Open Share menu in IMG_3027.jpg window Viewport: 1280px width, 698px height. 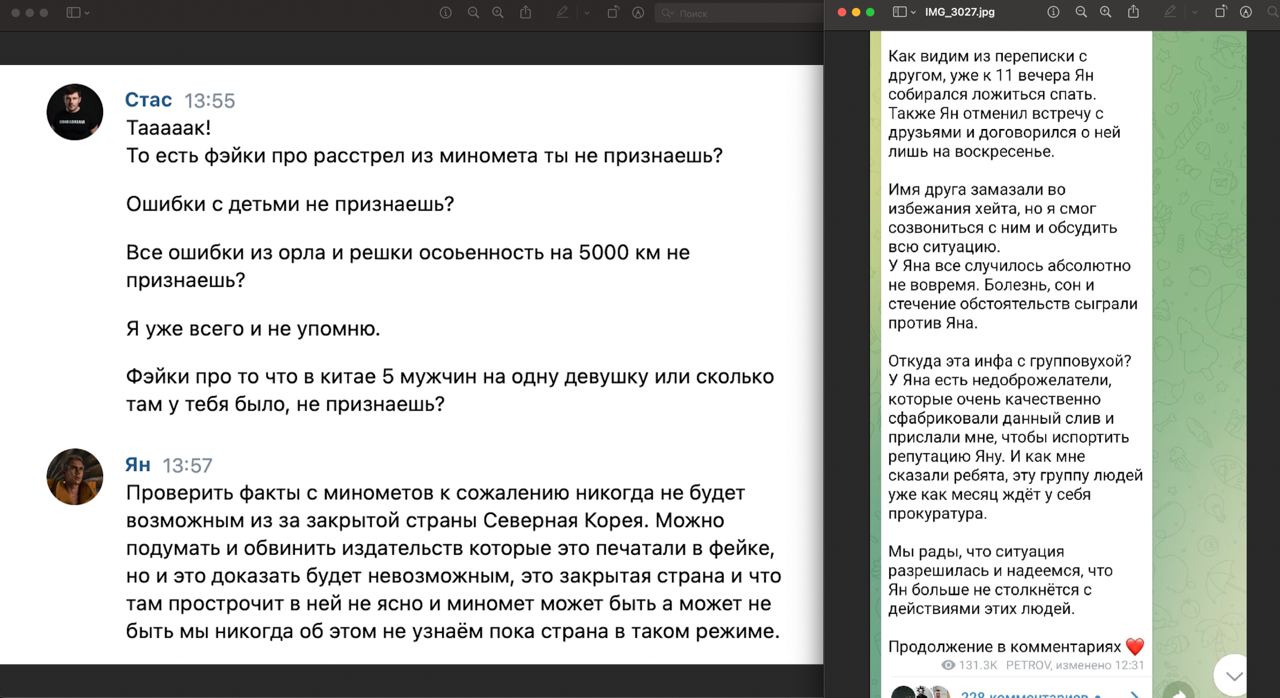tap(1133, 12)
